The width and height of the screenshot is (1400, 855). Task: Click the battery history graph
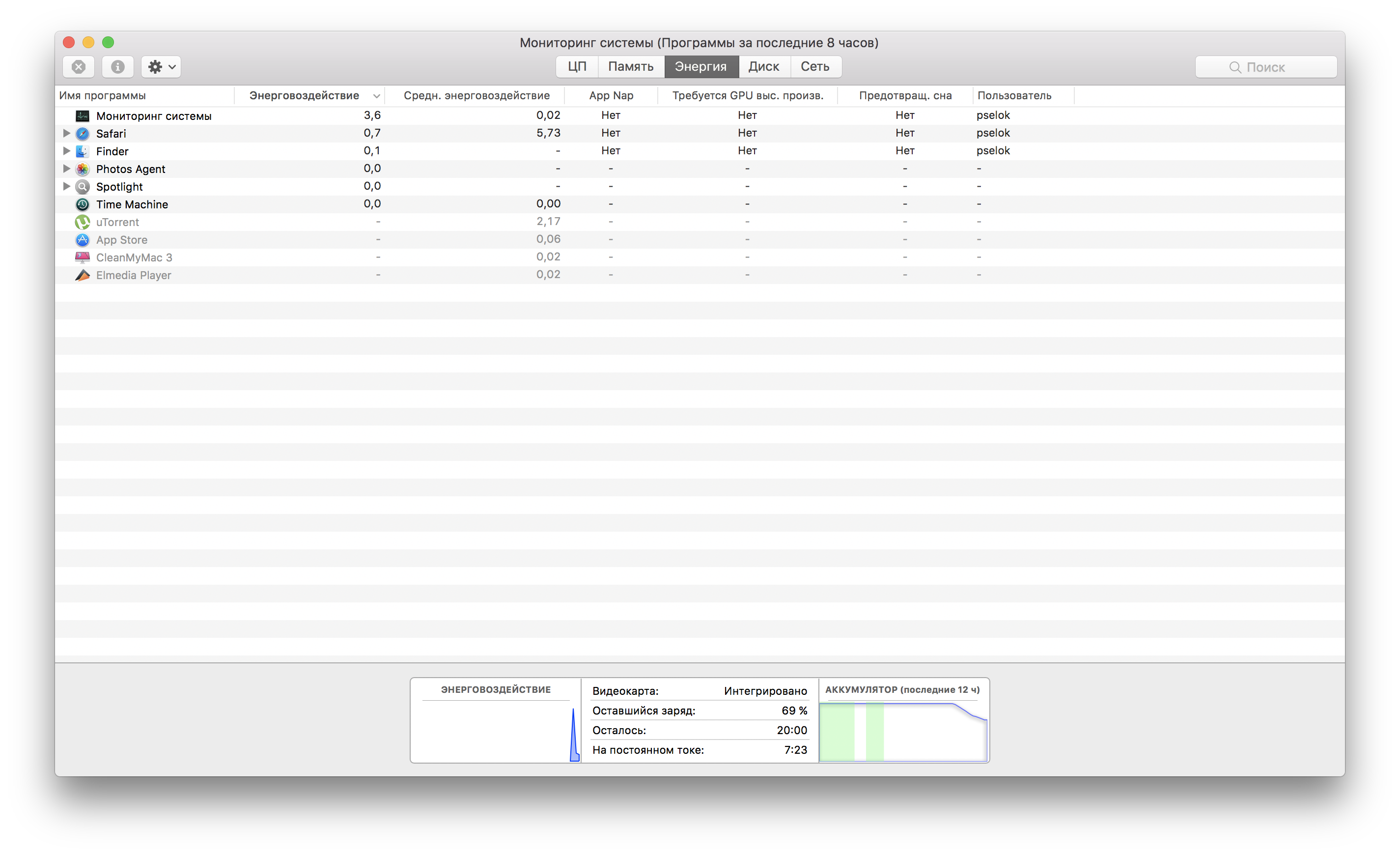coord(903,732)
